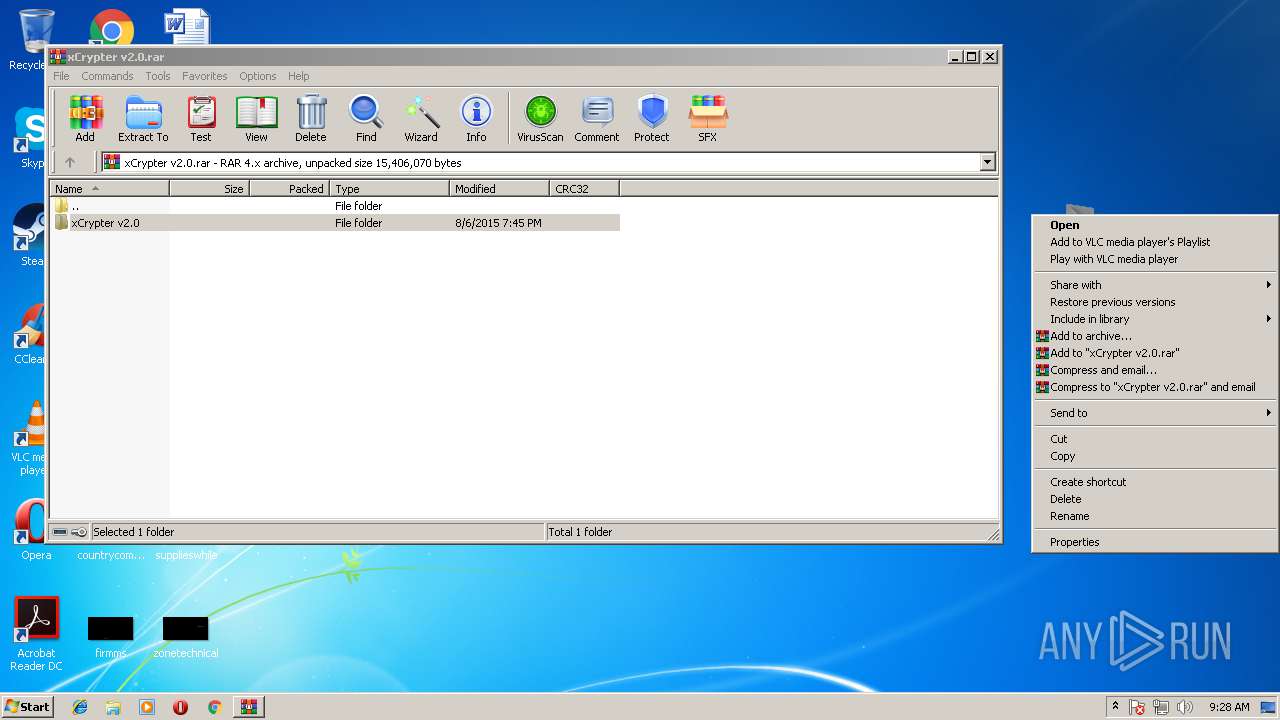Open the Help menu
The width and height of the screenshot is (1280, 720).
[x=298, y=76]
